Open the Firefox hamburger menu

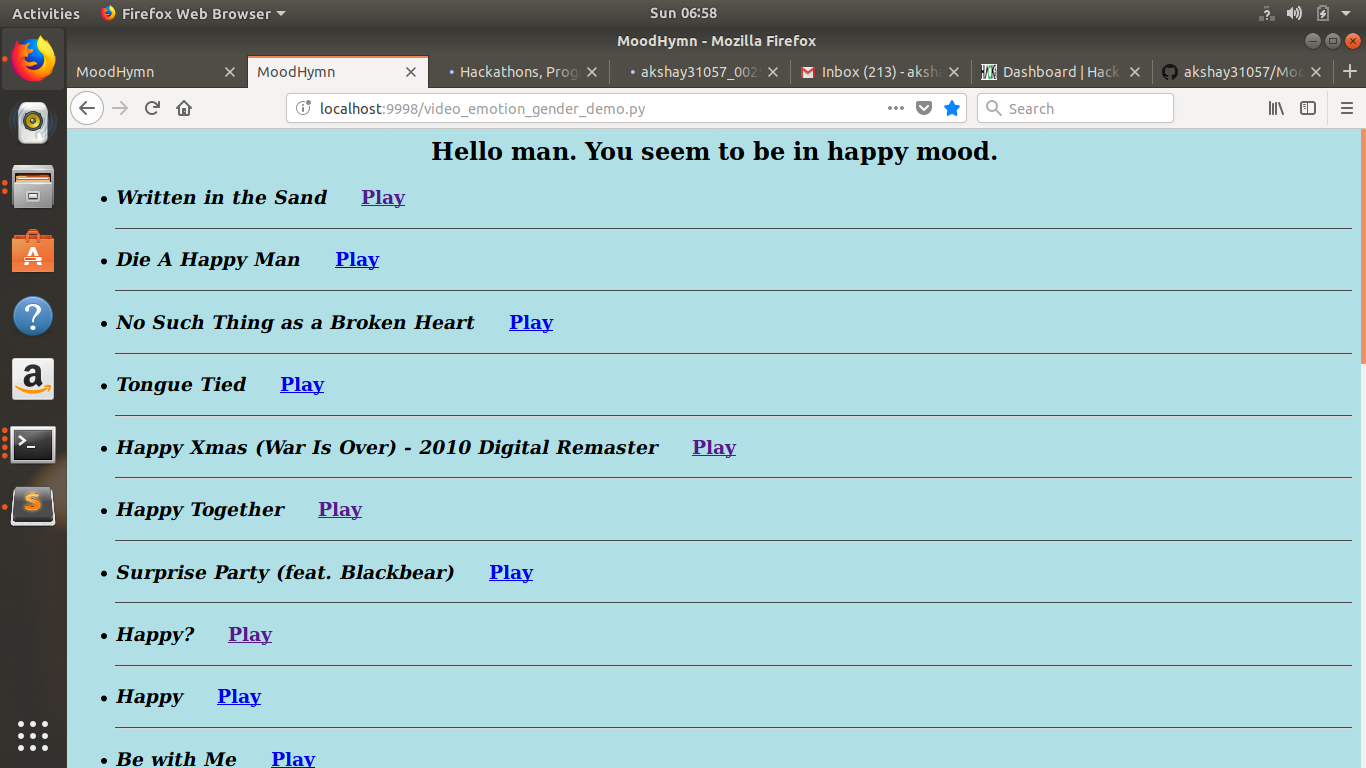click(1347, 108)
